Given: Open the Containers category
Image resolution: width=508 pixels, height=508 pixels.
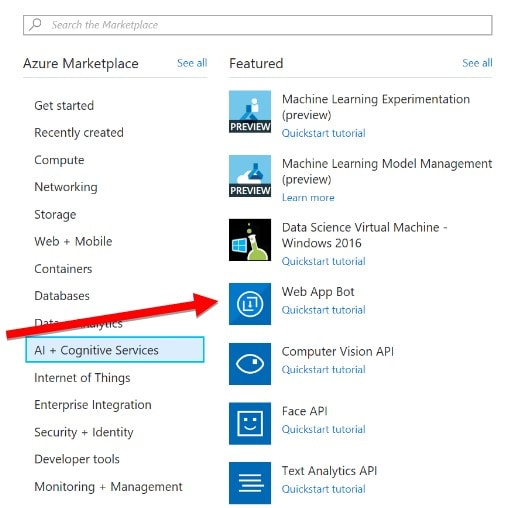Looking at the screenshot, I should (x=63, y=269).
